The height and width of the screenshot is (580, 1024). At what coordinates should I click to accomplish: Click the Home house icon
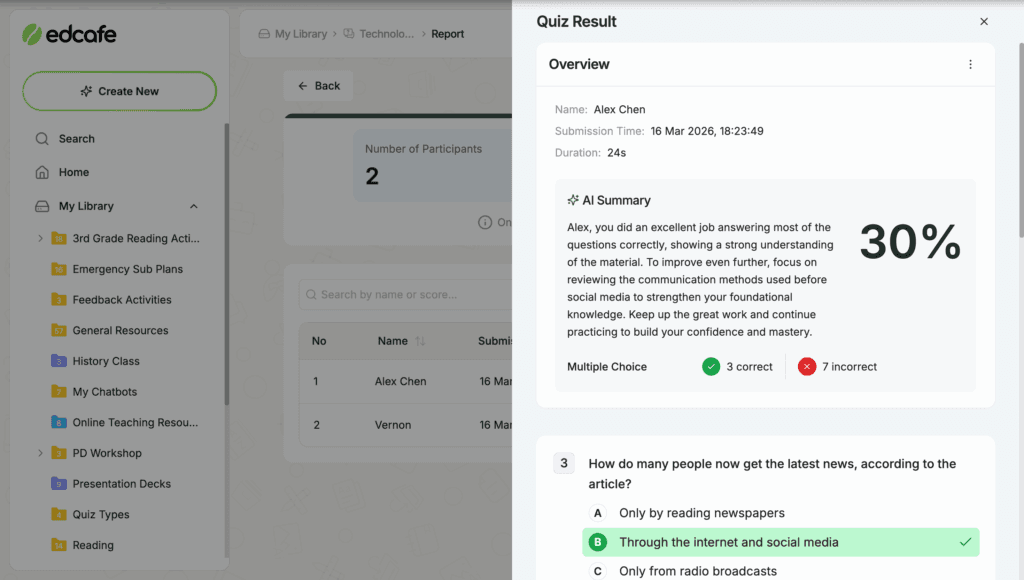(x=42, y=172)
